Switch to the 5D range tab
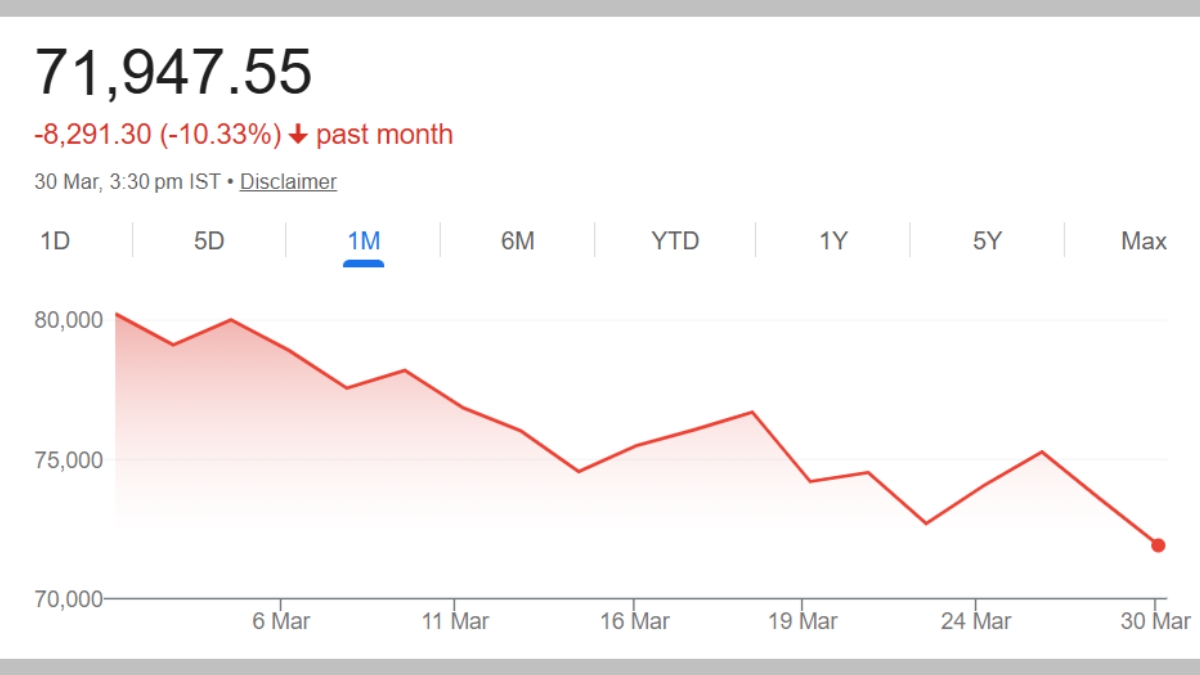1200x675 pixels. pyautogui.click(x=209, y=241)
